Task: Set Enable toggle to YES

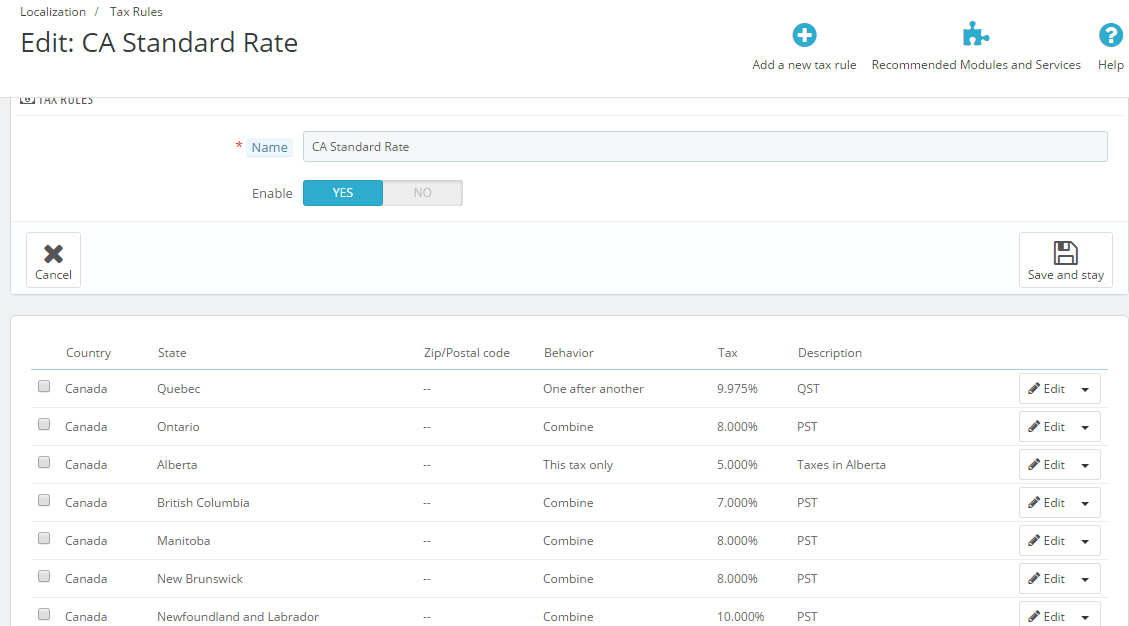Action: 343,193
